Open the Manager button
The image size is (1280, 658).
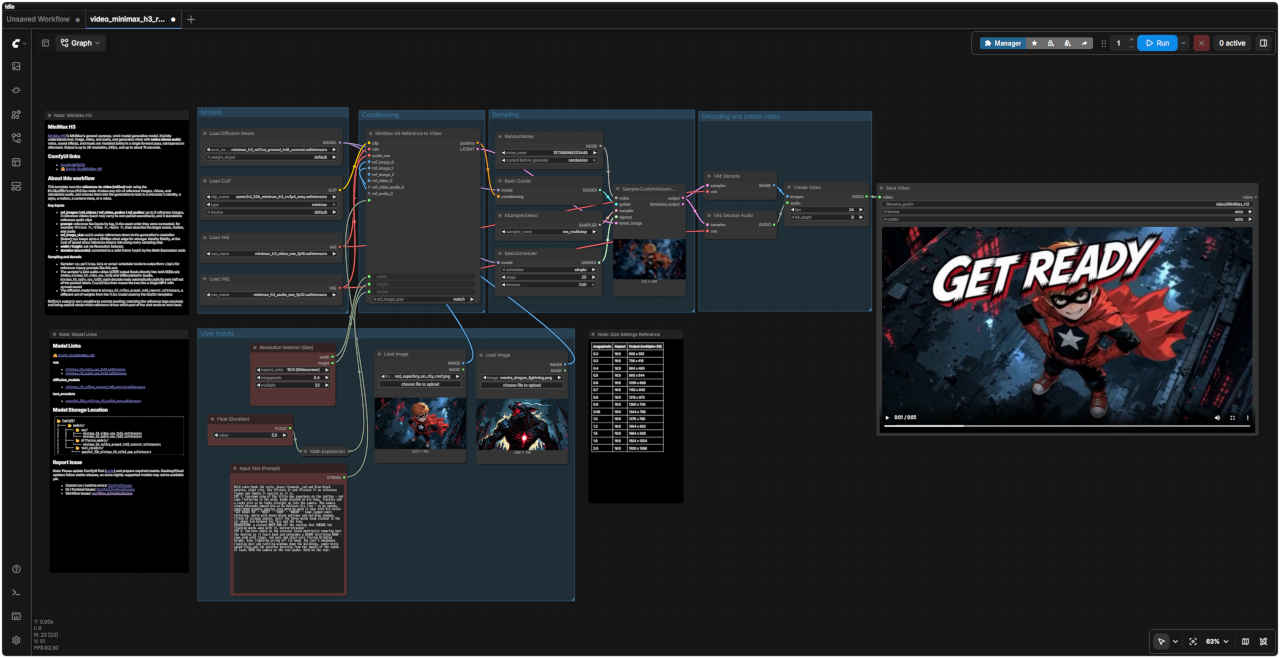click(1002, 43)
